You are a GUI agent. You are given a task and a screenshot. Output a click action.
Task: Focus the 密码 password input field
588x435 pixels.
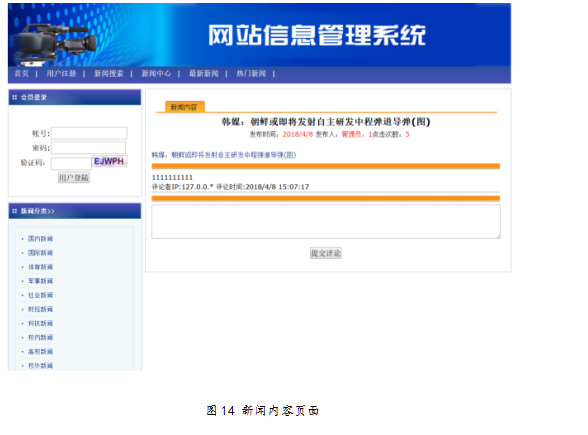pyautogui.click(x=88, y=148)
